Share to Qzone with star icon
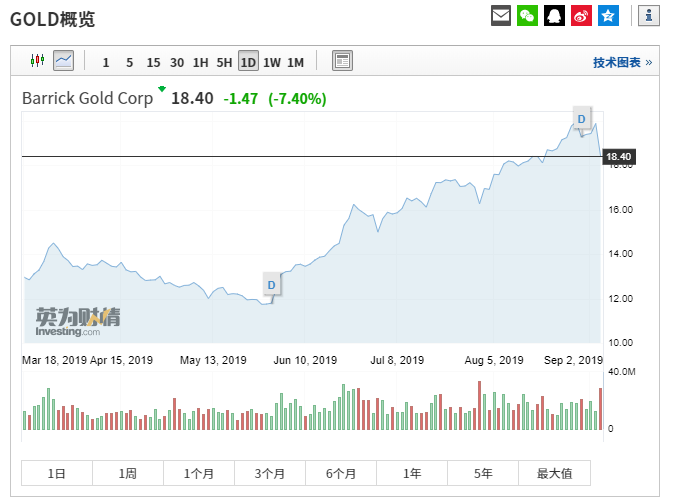This screenshot has width=674, height=502. point(608,16)
